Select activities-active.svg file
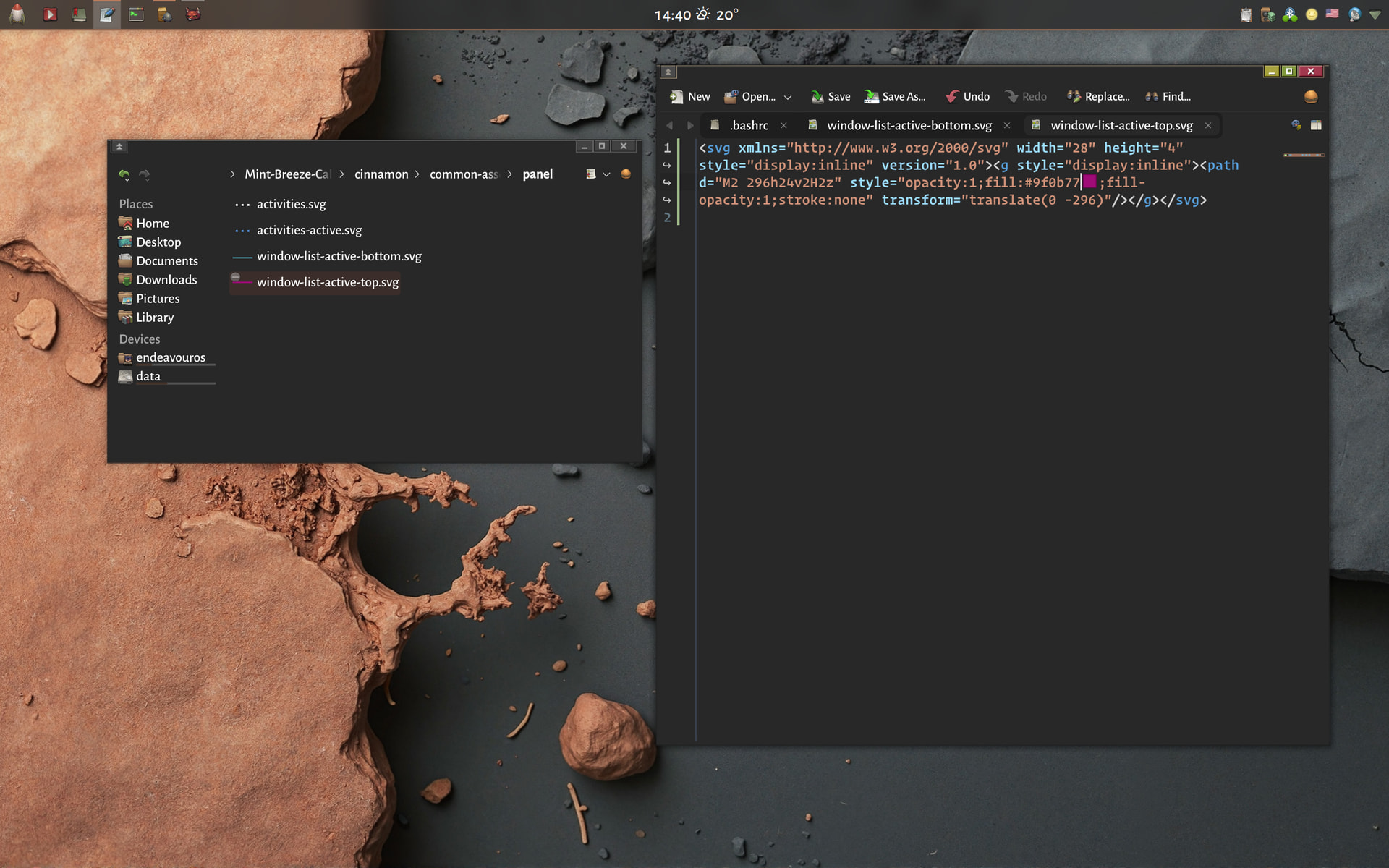1389x868 pixels. tap(309, 230)
